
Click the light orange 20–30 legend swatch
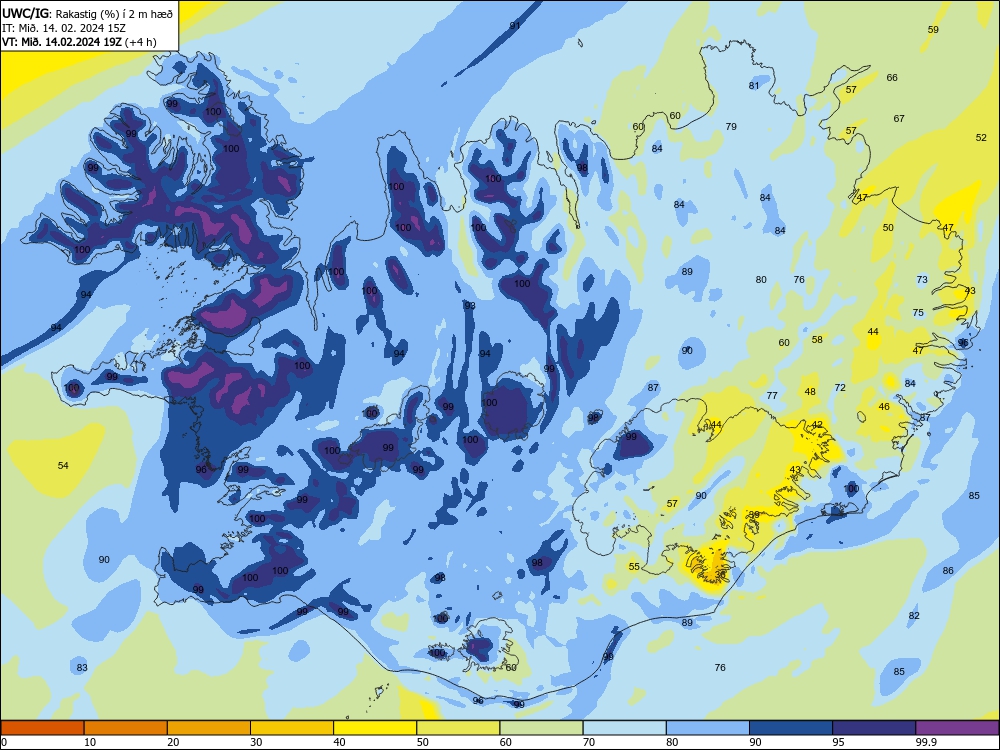209,728
